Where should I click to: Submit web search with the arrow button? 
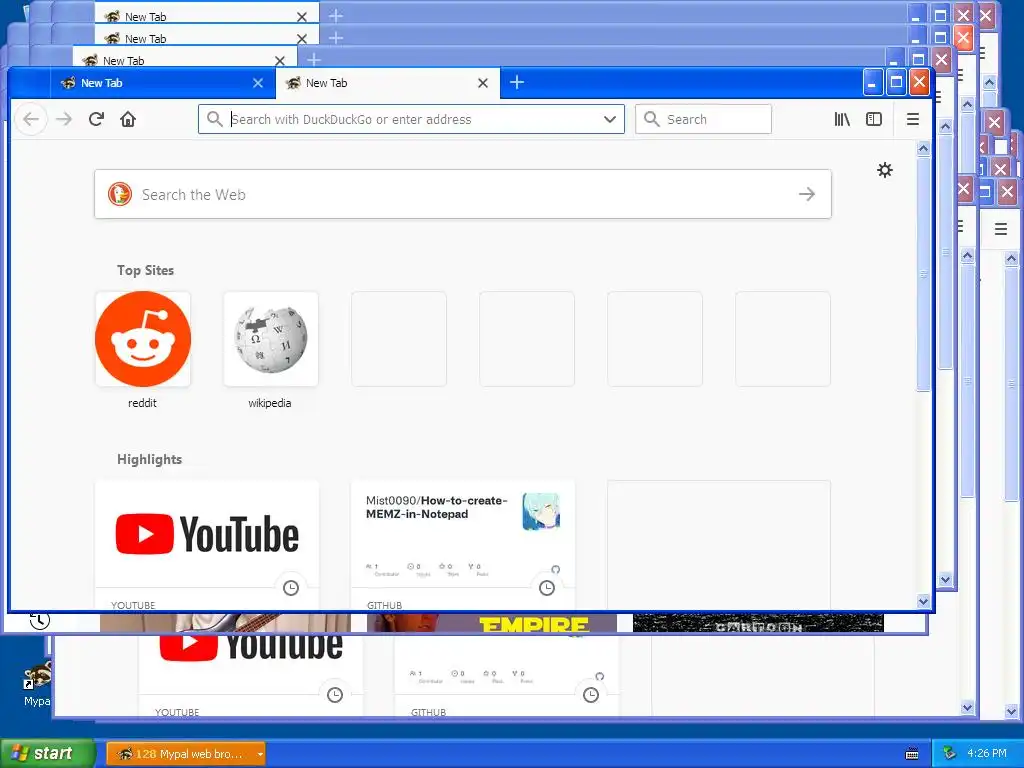point(807,194)
